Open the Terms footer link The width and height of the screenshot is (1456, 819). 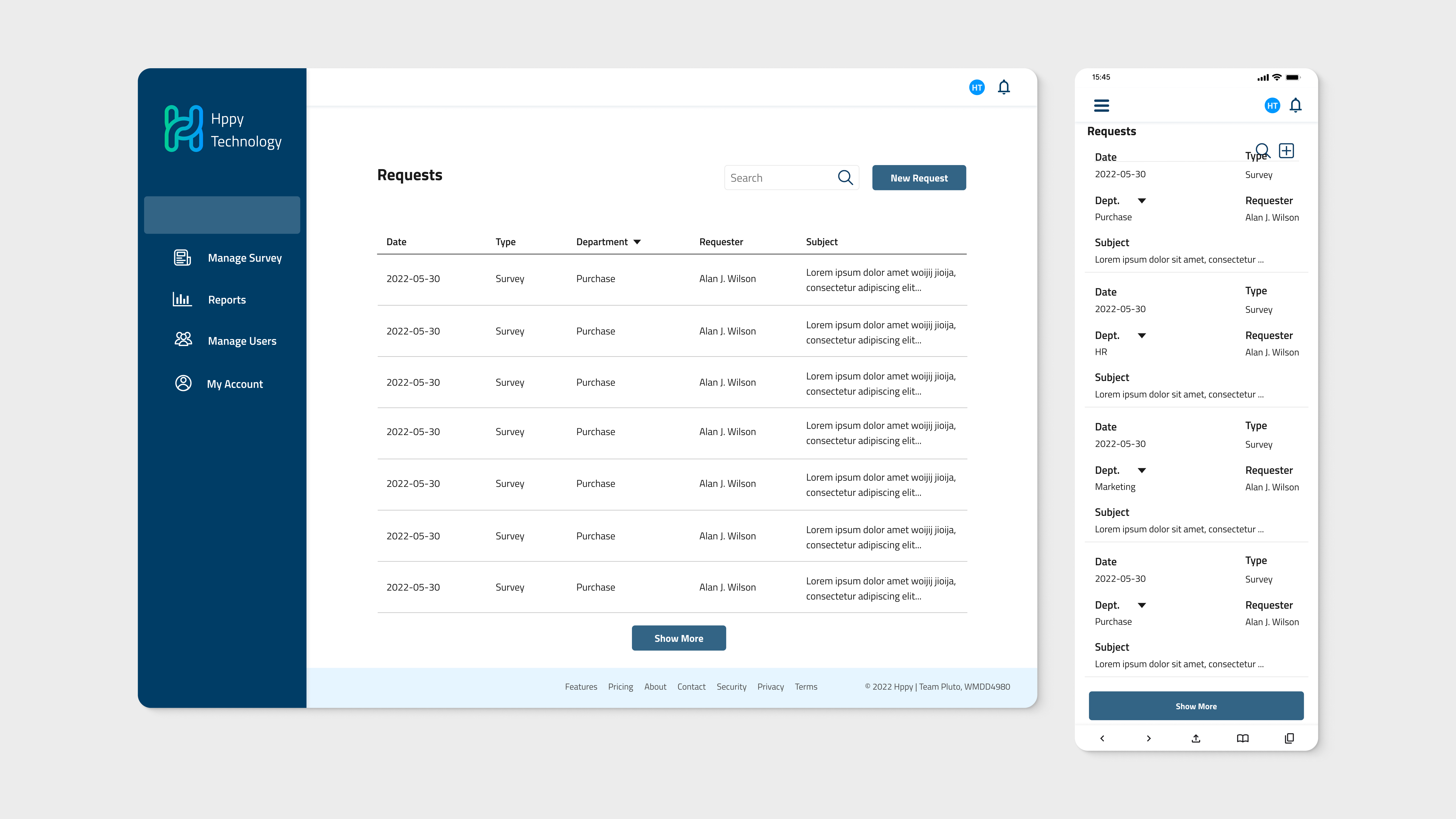[806, 687]
